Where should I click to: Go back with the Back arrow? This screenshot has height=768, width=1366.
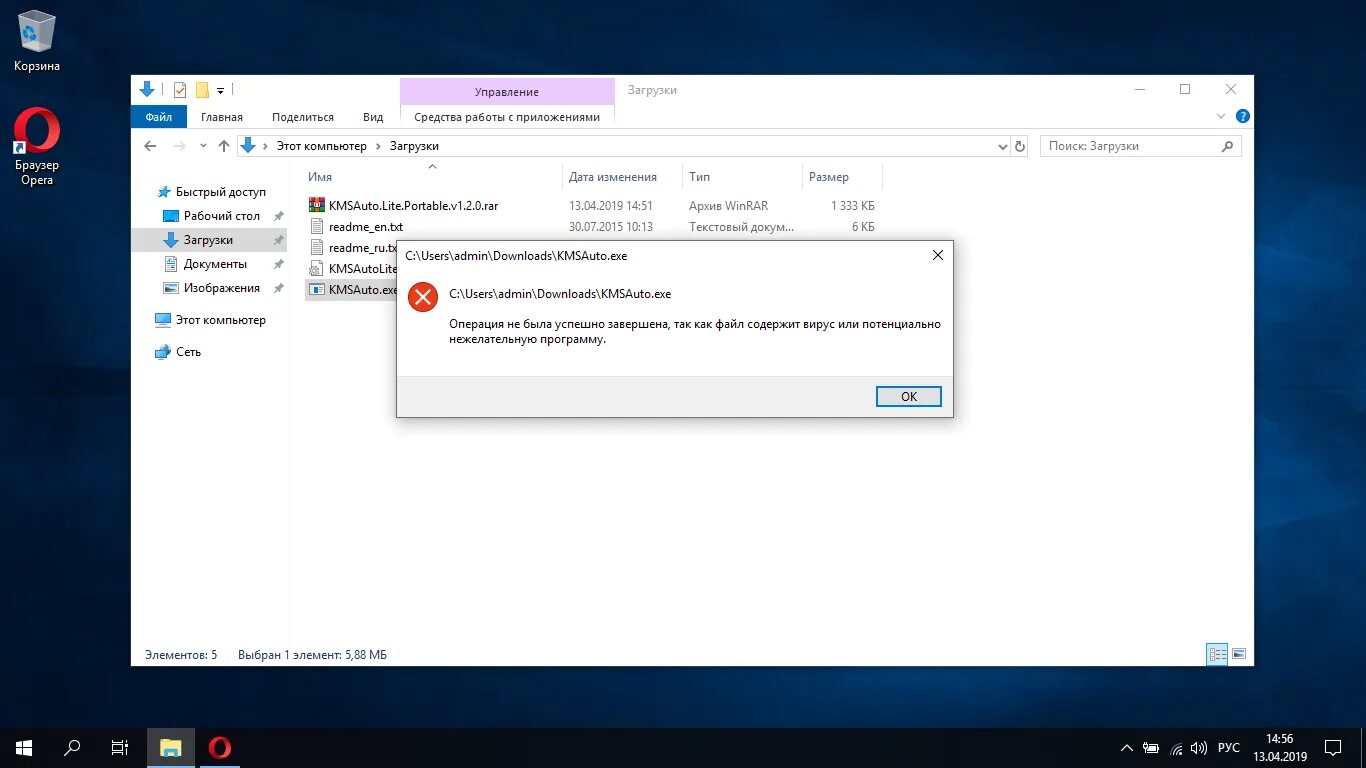[x=150, y=146]
